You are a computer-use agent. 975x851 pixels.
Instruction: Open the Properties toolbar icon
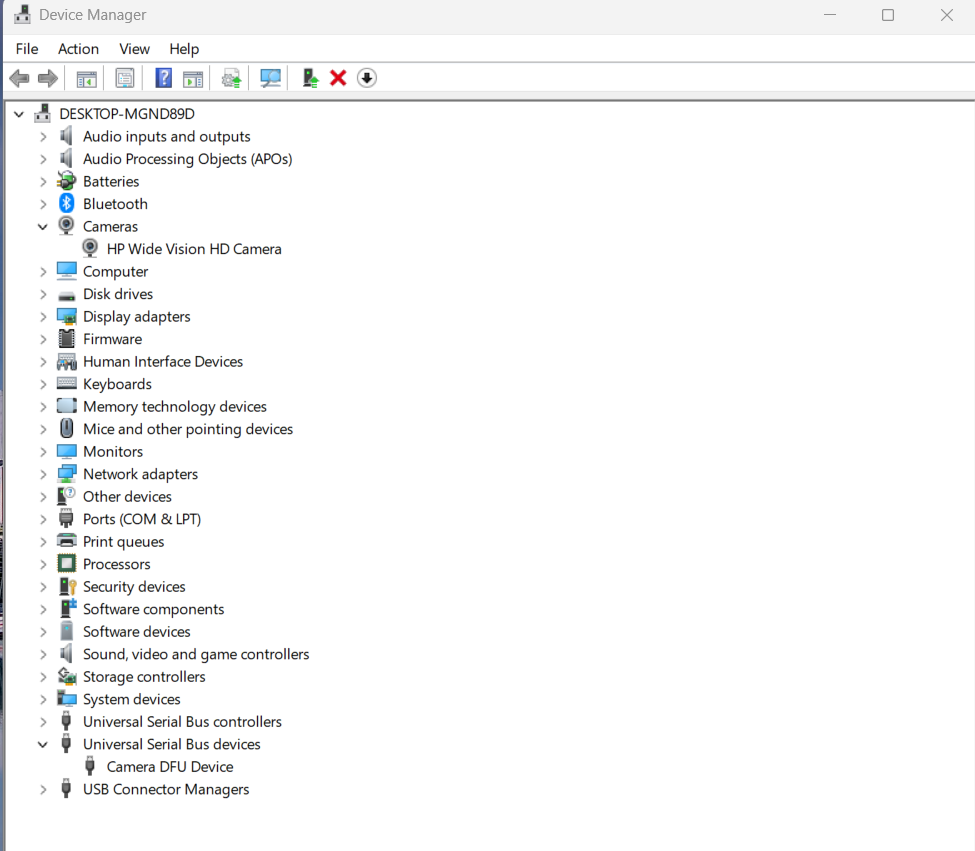[125, 78]
